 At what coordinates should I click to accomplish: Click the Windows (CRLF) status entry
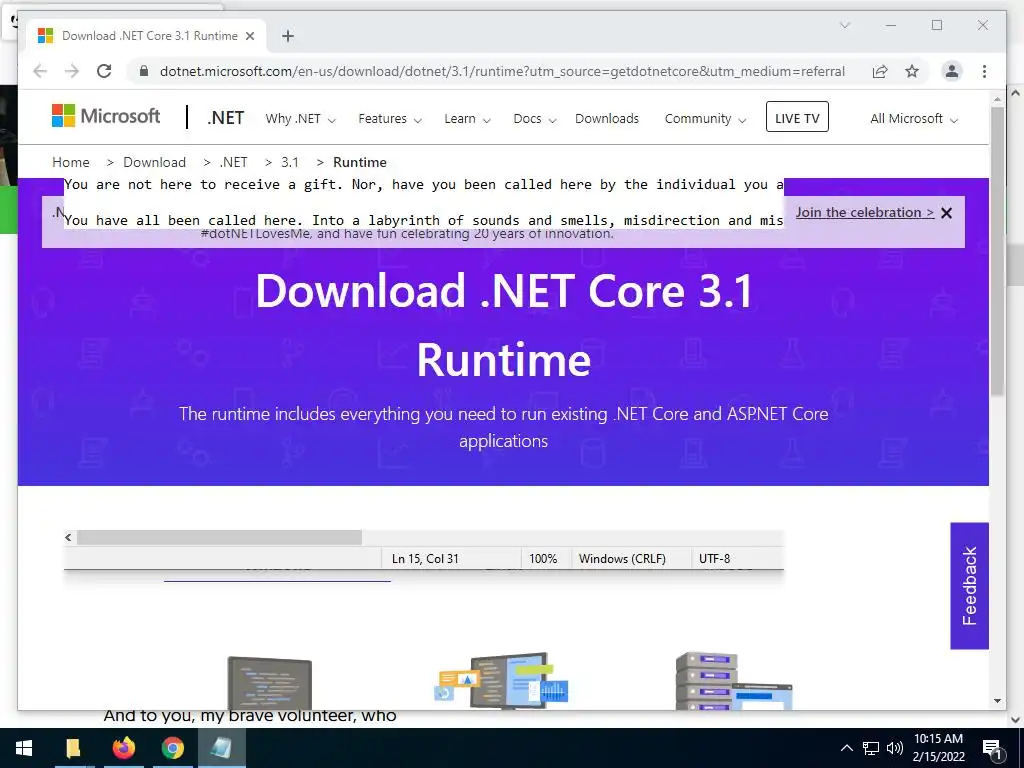622,559
